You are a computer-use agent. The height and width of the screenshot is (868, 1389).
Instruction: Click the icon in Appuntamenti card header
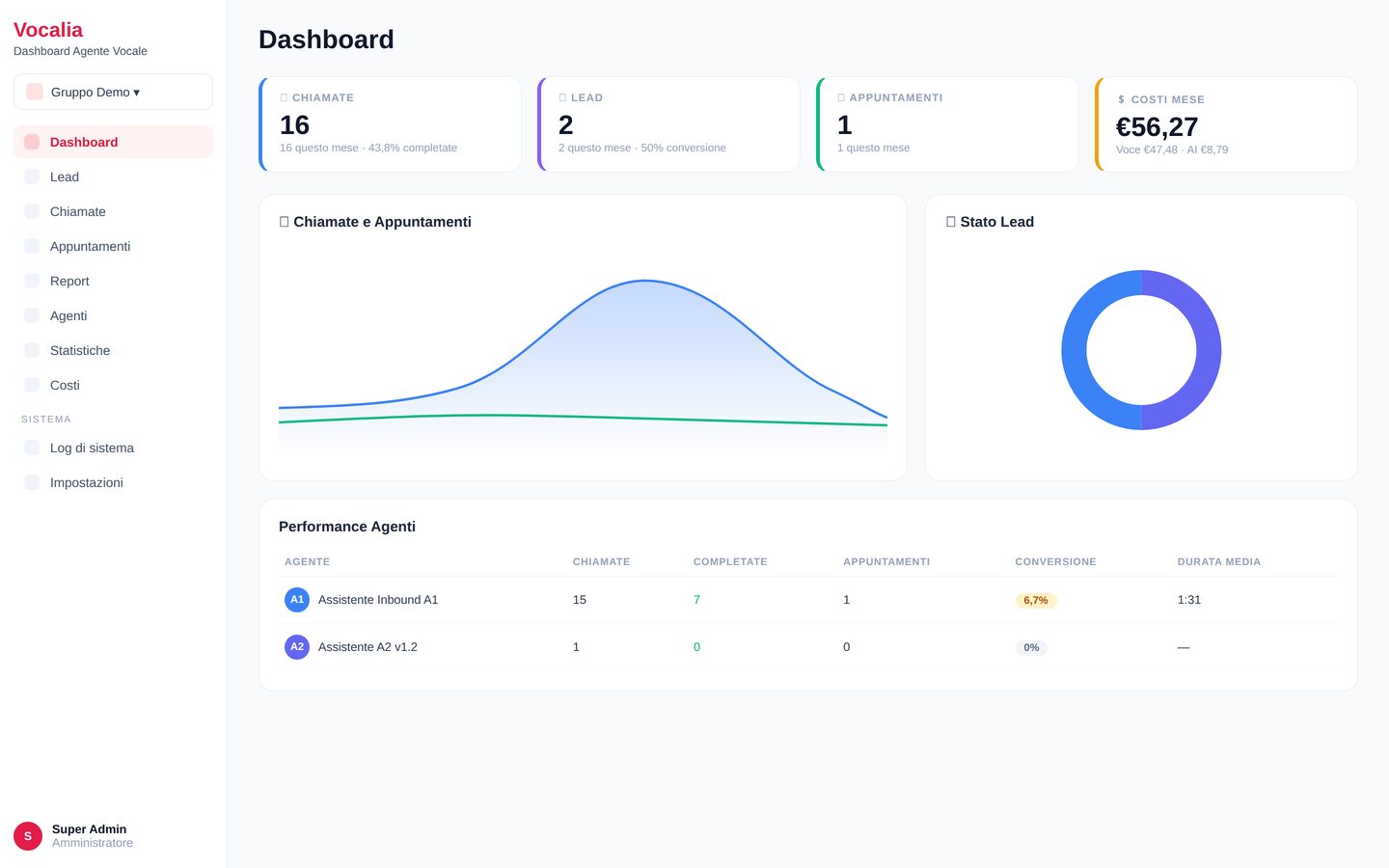pyautogui.click(x=841, y=97)
